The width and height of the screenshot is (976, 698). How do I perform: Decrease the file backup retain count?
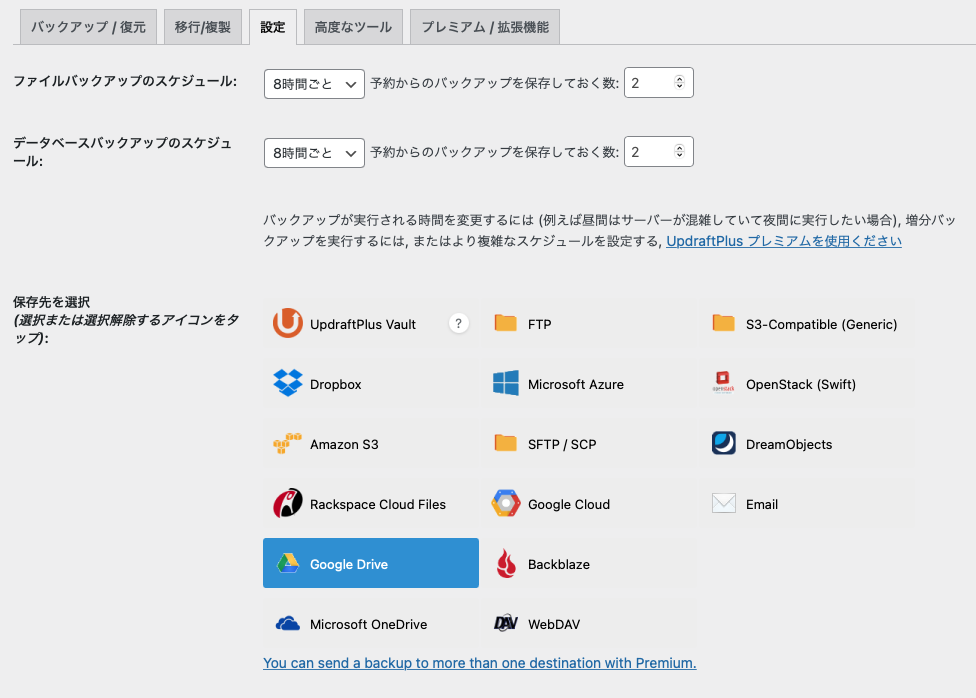(x=680, y=86)
